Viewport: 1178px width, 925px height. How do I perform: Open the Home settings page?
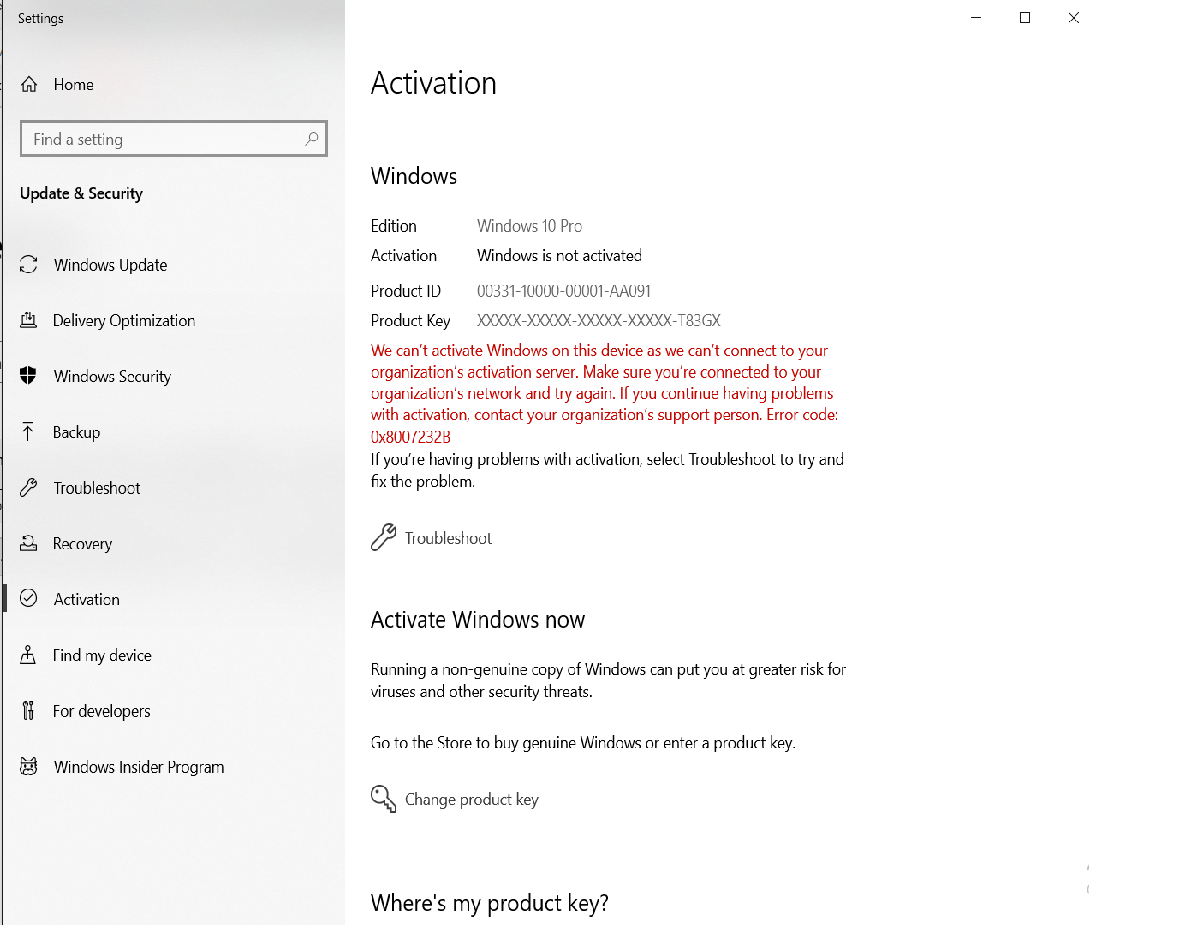pyautogui.click(x=74, y=84)
